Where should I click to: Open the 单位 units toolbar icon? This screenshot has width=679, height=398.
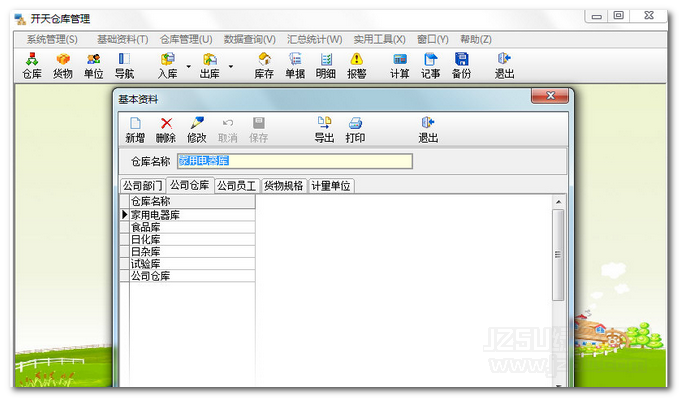pos(94,65)
